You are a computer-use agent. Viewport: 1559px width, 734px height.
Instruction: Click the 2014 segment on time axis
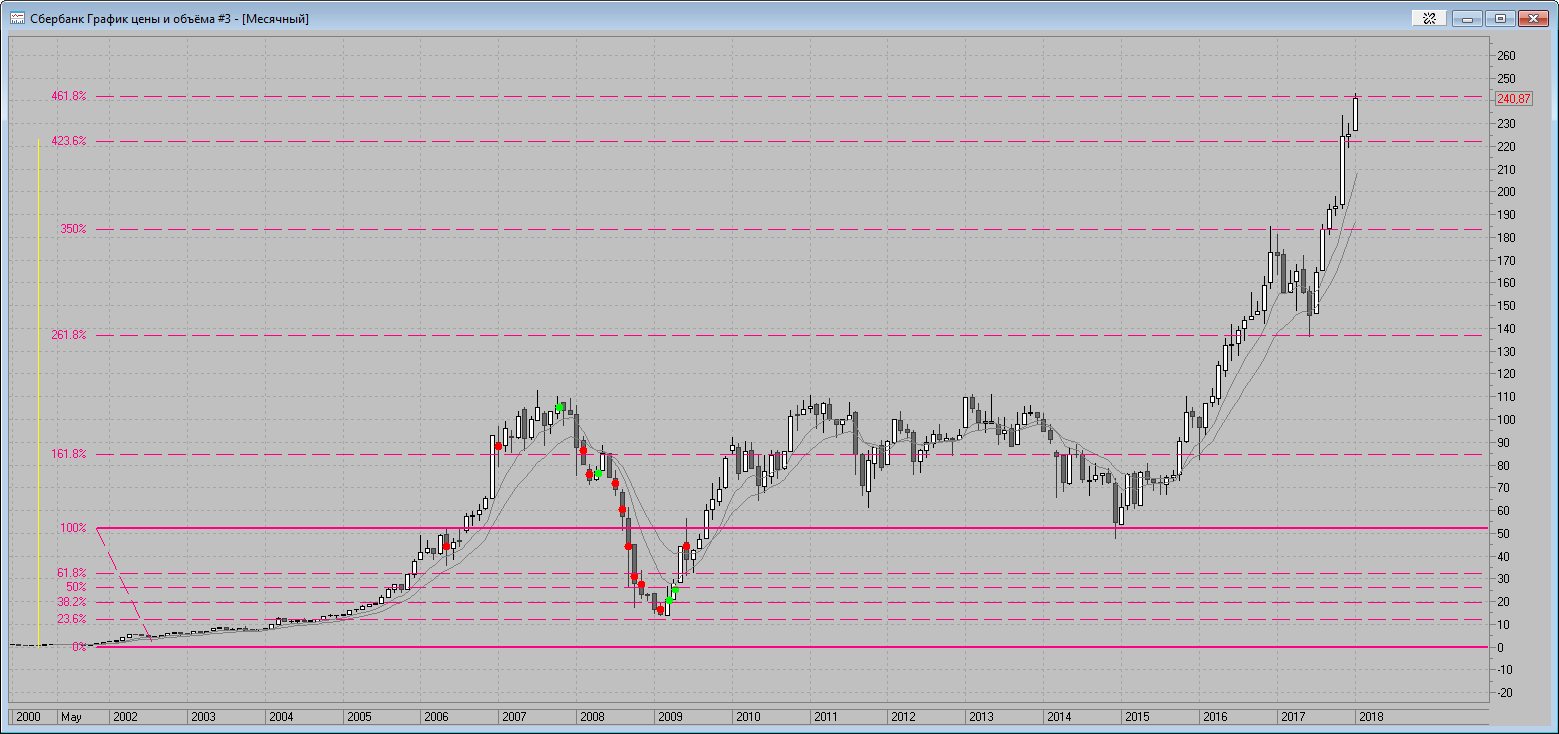click(x=1083, y=717)
